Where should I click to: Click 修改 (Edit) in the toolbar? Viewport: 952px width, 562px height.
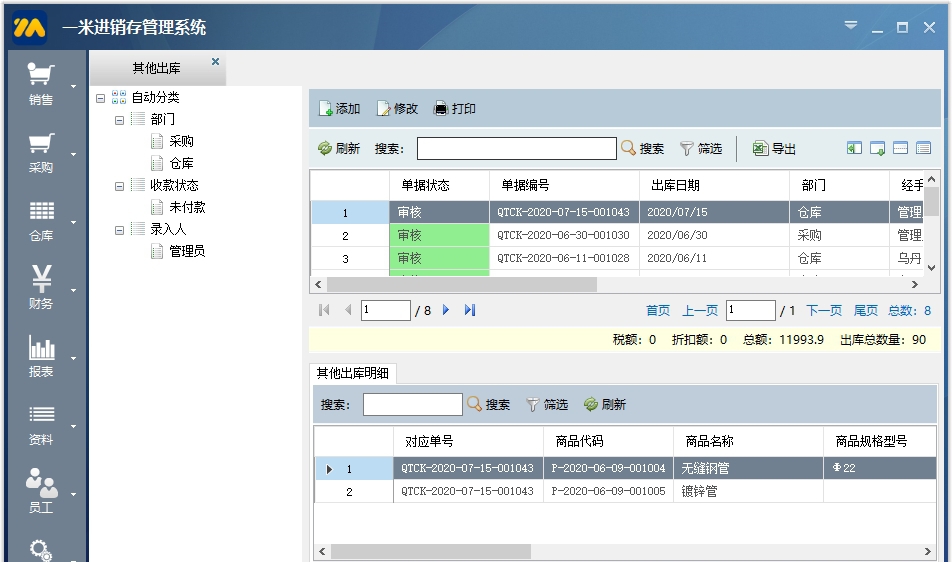(397, 109)
